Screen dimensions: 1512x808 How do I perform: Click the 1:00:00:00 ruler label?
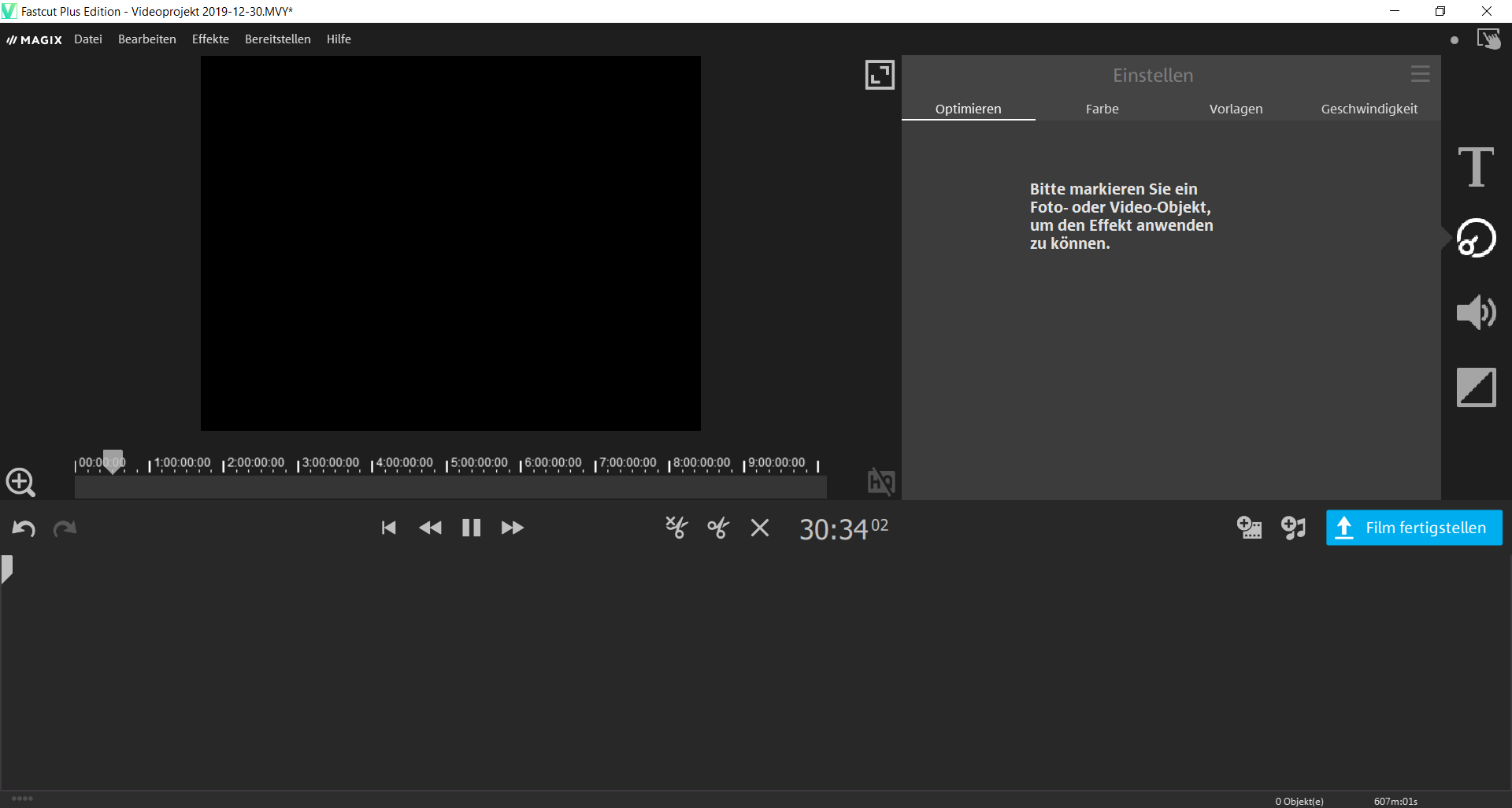(183, 462)
